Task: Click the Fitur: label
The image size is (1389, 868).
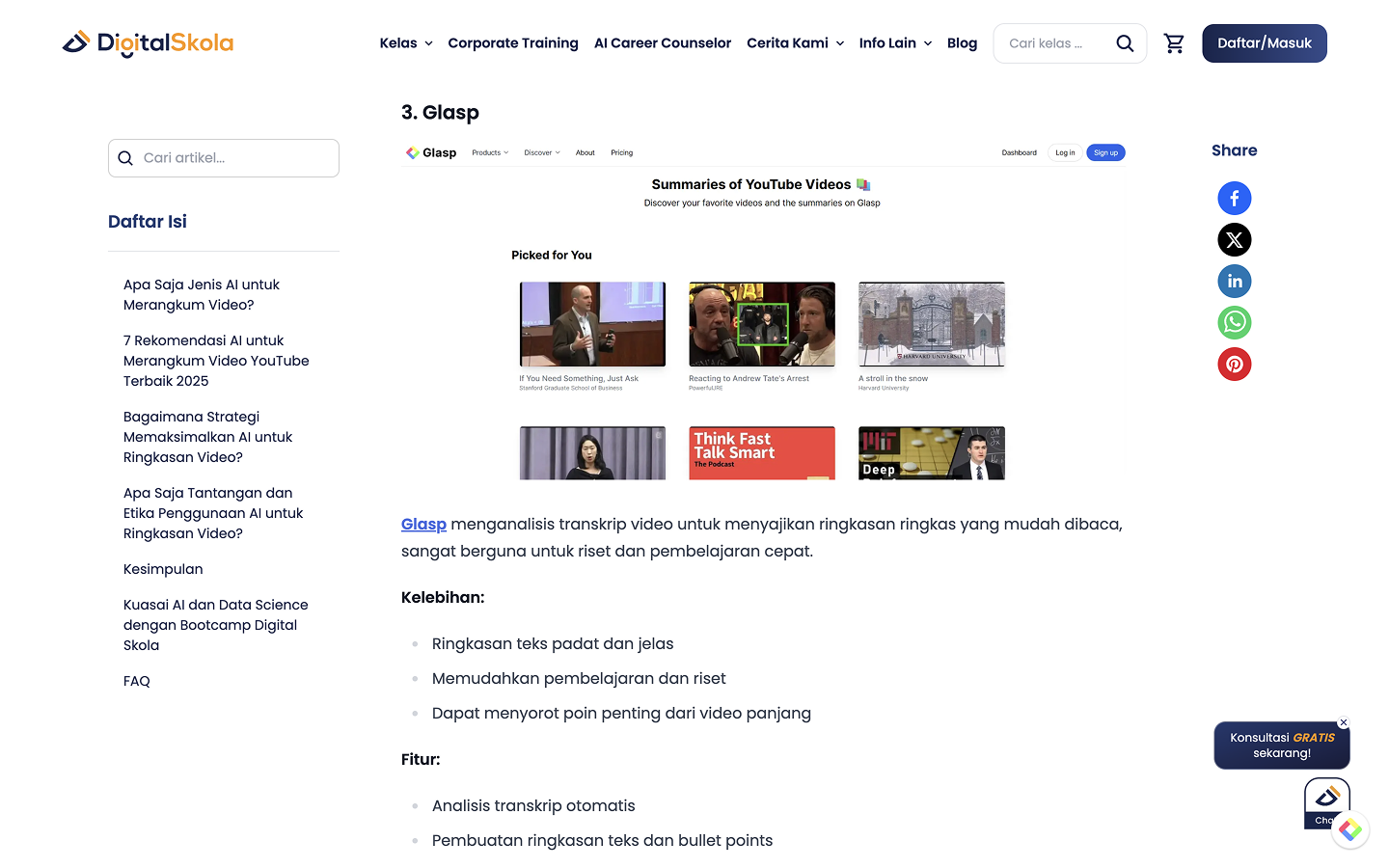Action: 421,760
